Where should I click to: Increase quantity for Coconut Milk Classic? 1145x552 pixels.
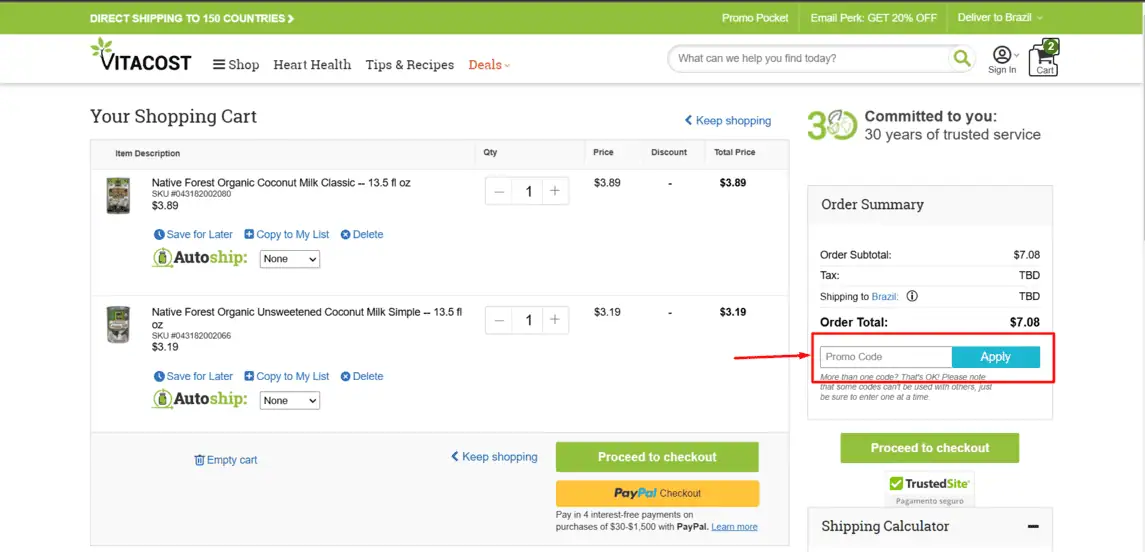(x=555, y=191)
